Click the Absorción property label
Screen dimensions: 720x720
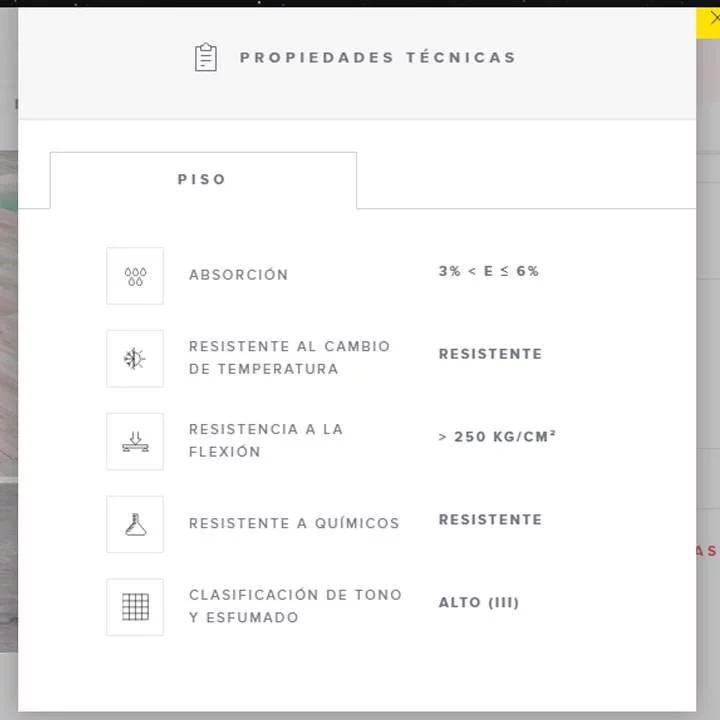[x=238, y=275]
